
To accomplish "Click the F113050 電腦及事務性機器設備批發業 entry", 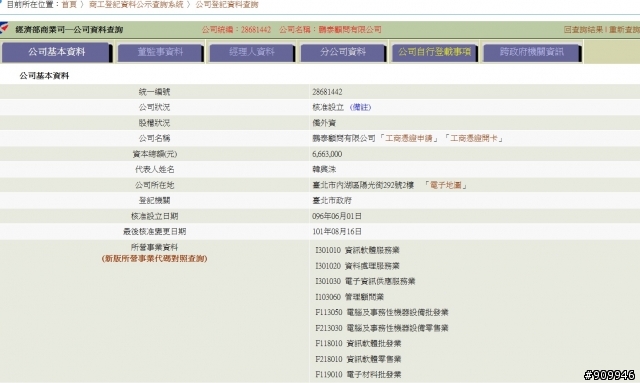I will click(x=382, y=312).
